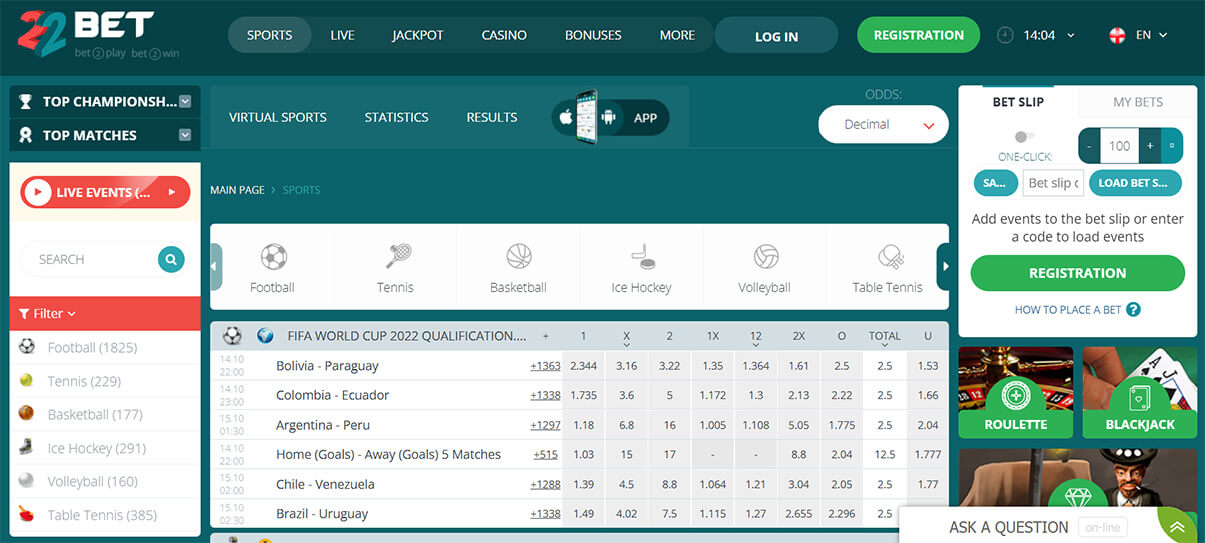The height and width of the screenshot is (543, 1205).
Task: Open the Sports menu item
Action: pos(270,35)
